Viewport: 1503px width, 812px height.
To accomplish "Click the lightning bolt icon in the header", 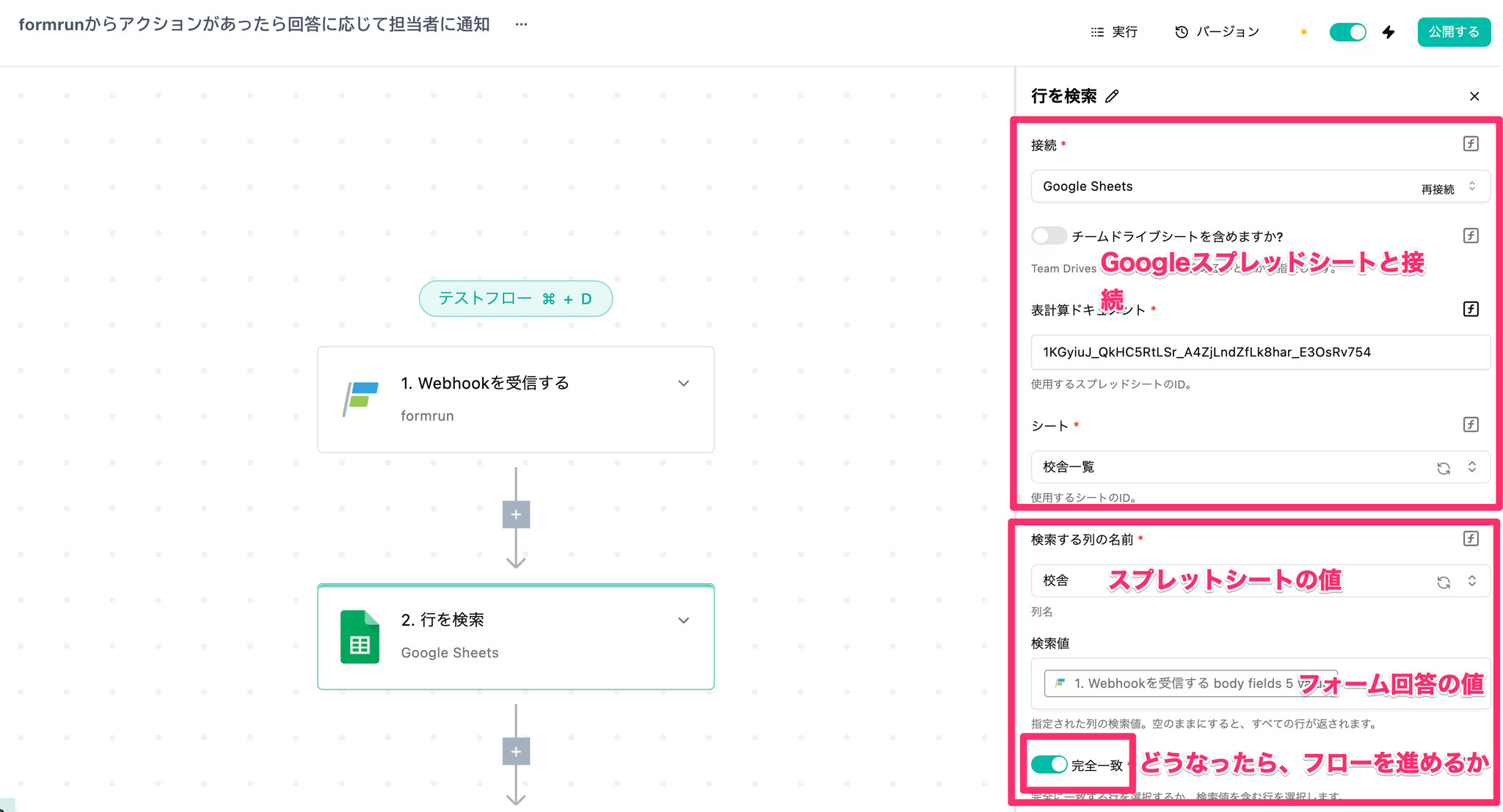I will pos(1389,32).
